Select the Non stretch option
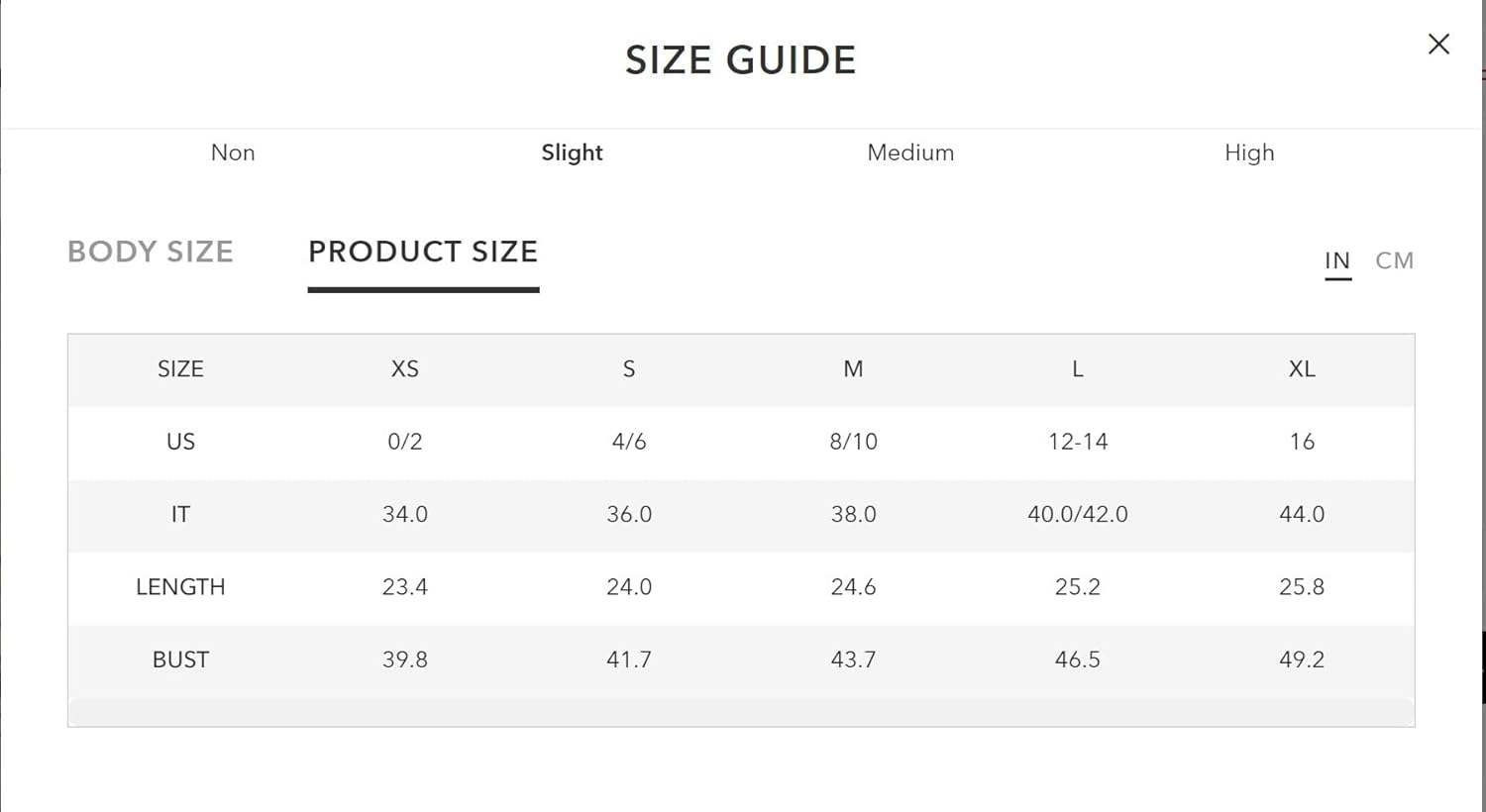Image resolution: width=1486 pixels, height=812 pixels. (233, 152)
